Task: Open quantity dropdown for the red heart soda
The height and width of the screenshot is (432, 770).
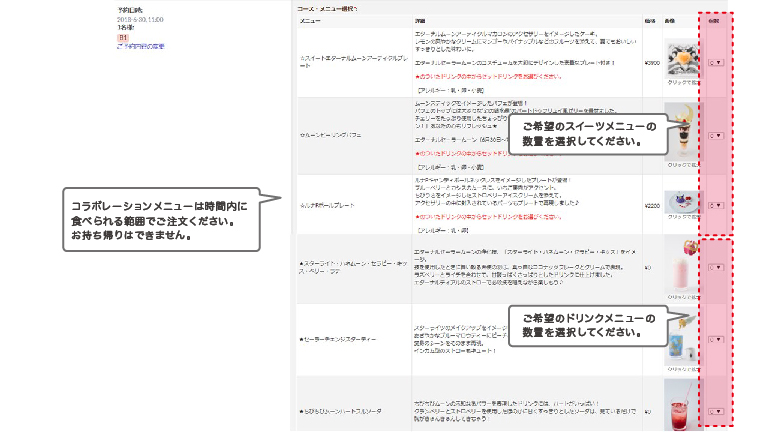Action: [x=715, y=409]
